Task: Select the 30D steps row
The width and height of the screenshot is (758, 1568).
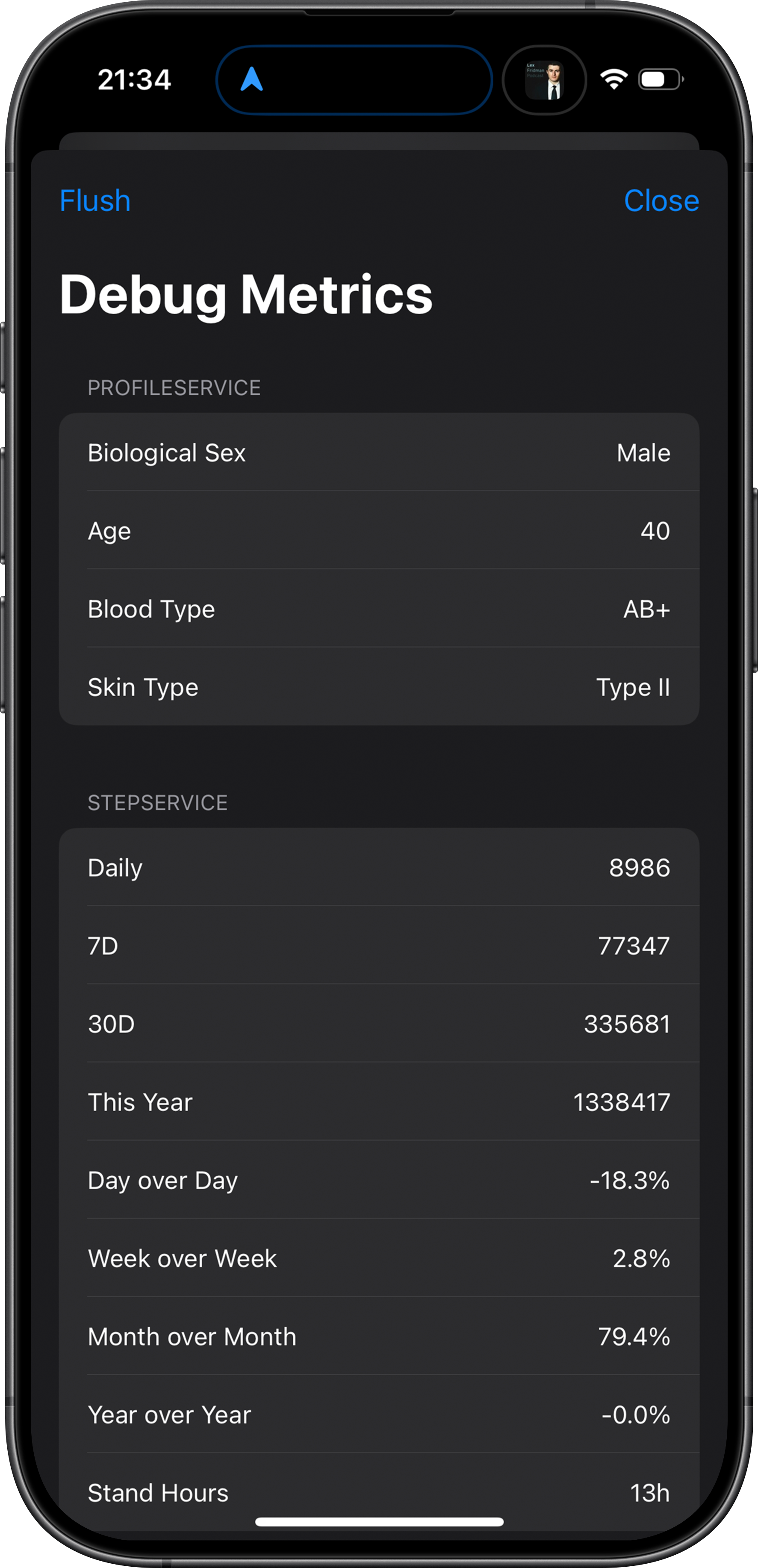Action: [x=378, y=1024]
